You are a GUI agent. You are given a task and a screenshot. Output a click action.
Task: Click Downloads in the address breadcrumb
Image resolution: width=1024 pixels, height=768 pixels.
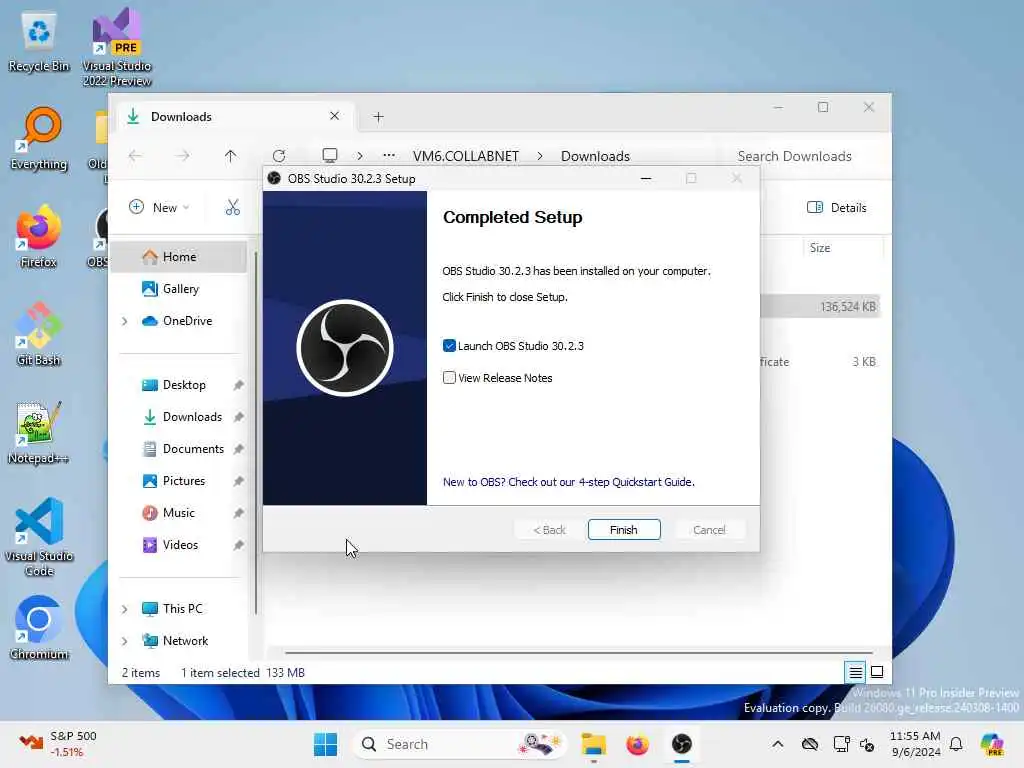point(595,156)
